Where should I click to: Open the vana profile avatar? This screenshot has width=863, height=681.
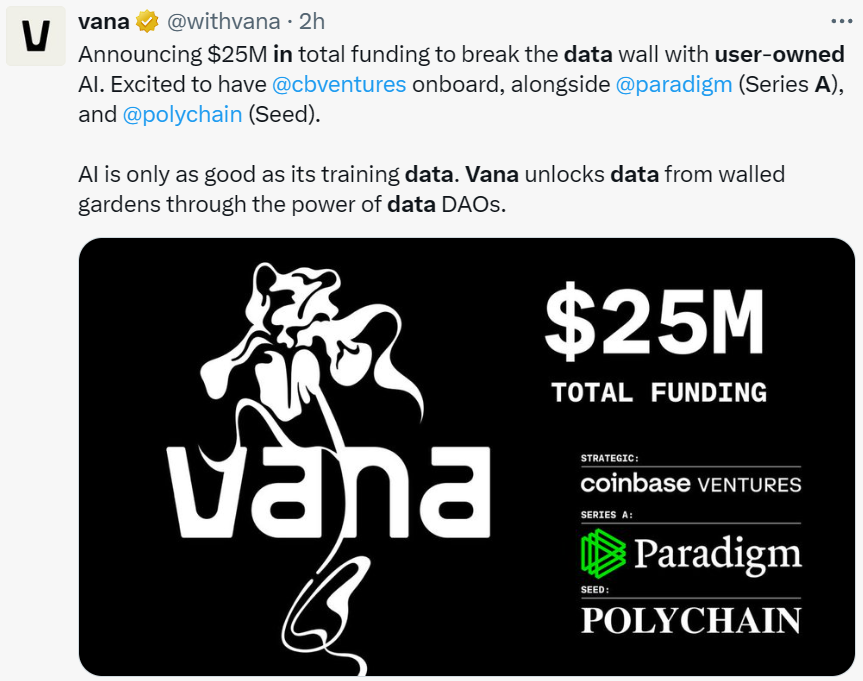[x=36, y=36]
